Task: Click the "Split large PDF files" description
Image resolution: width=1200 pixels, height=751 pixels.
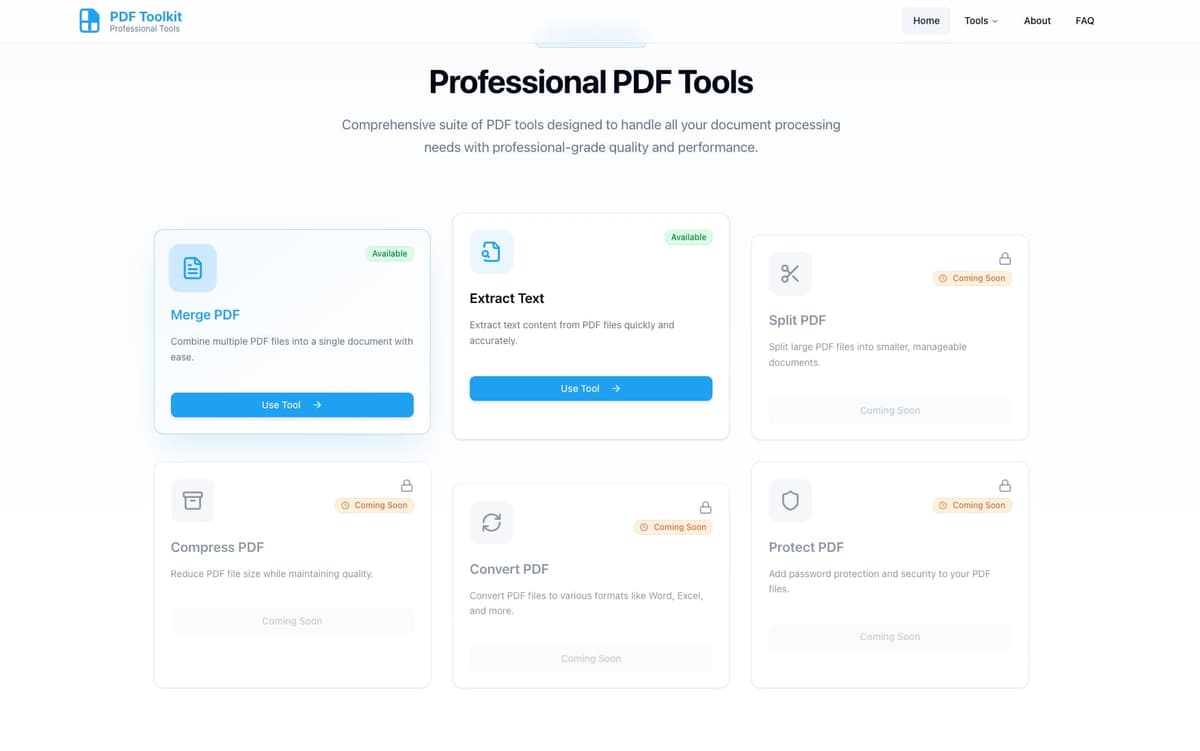Action: [868, 354]
